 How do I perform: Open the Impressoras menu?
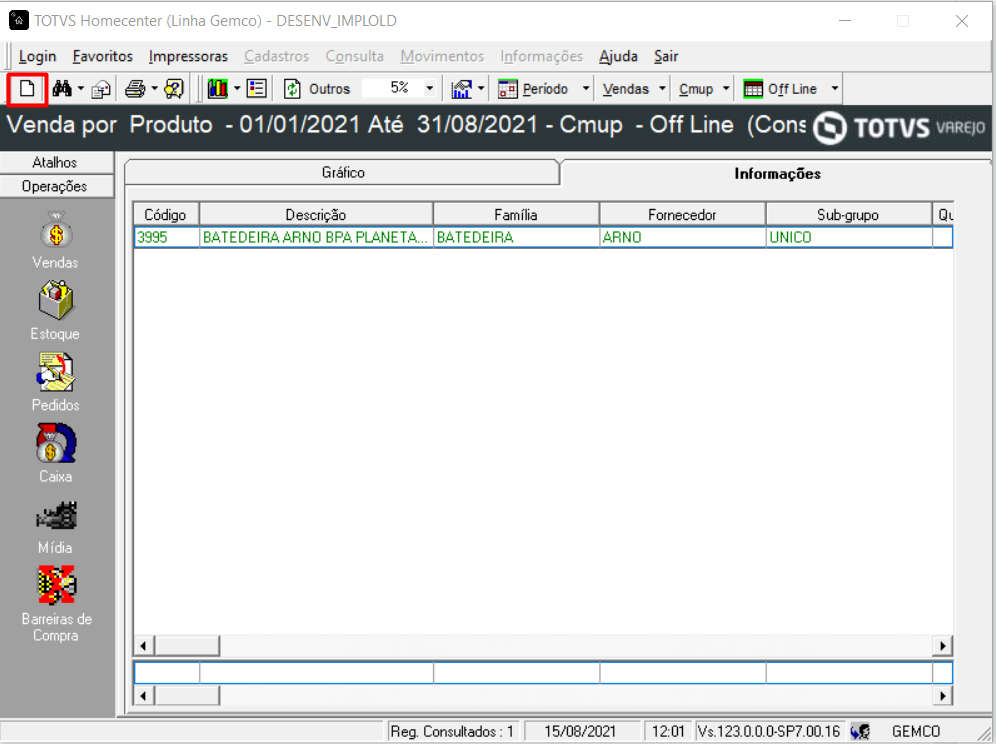pyautogui.click(x=188, y=57)
